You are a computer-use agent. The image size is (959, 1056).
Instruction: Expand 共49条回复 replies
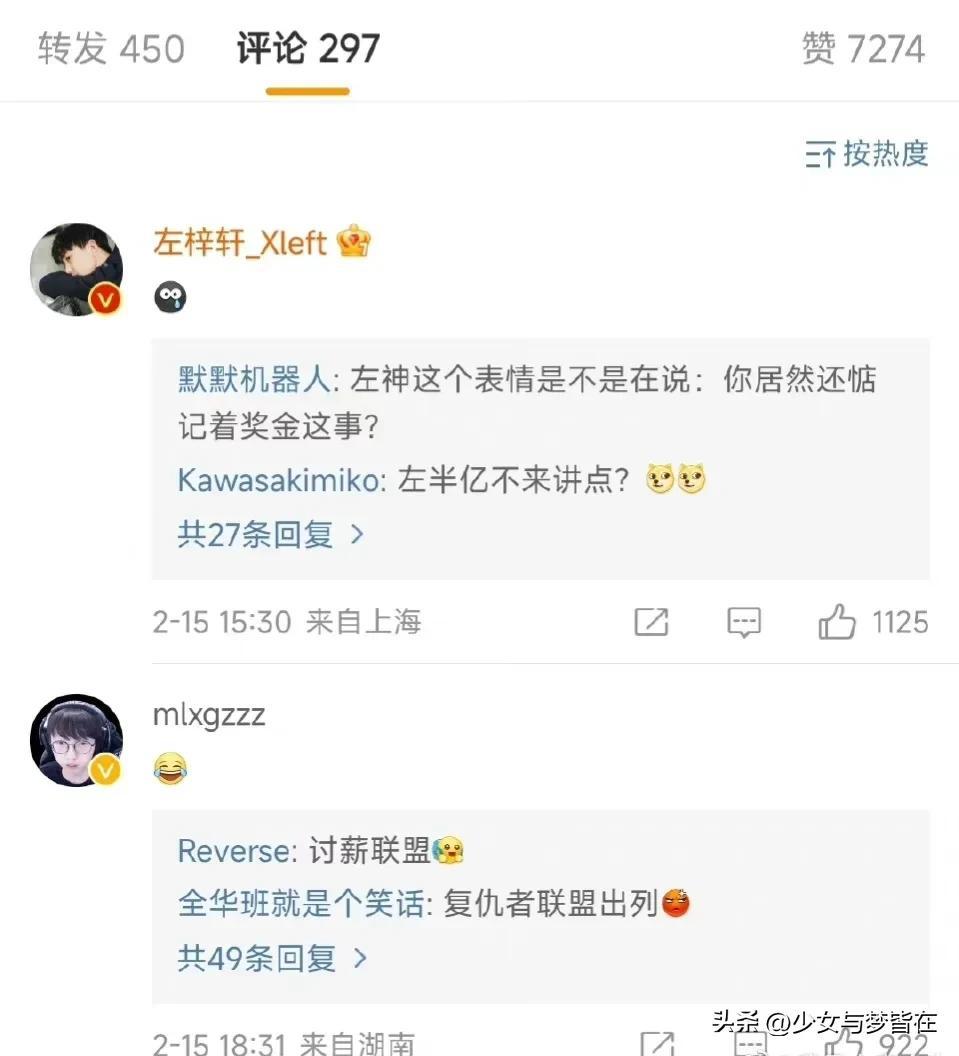(272, 959)
